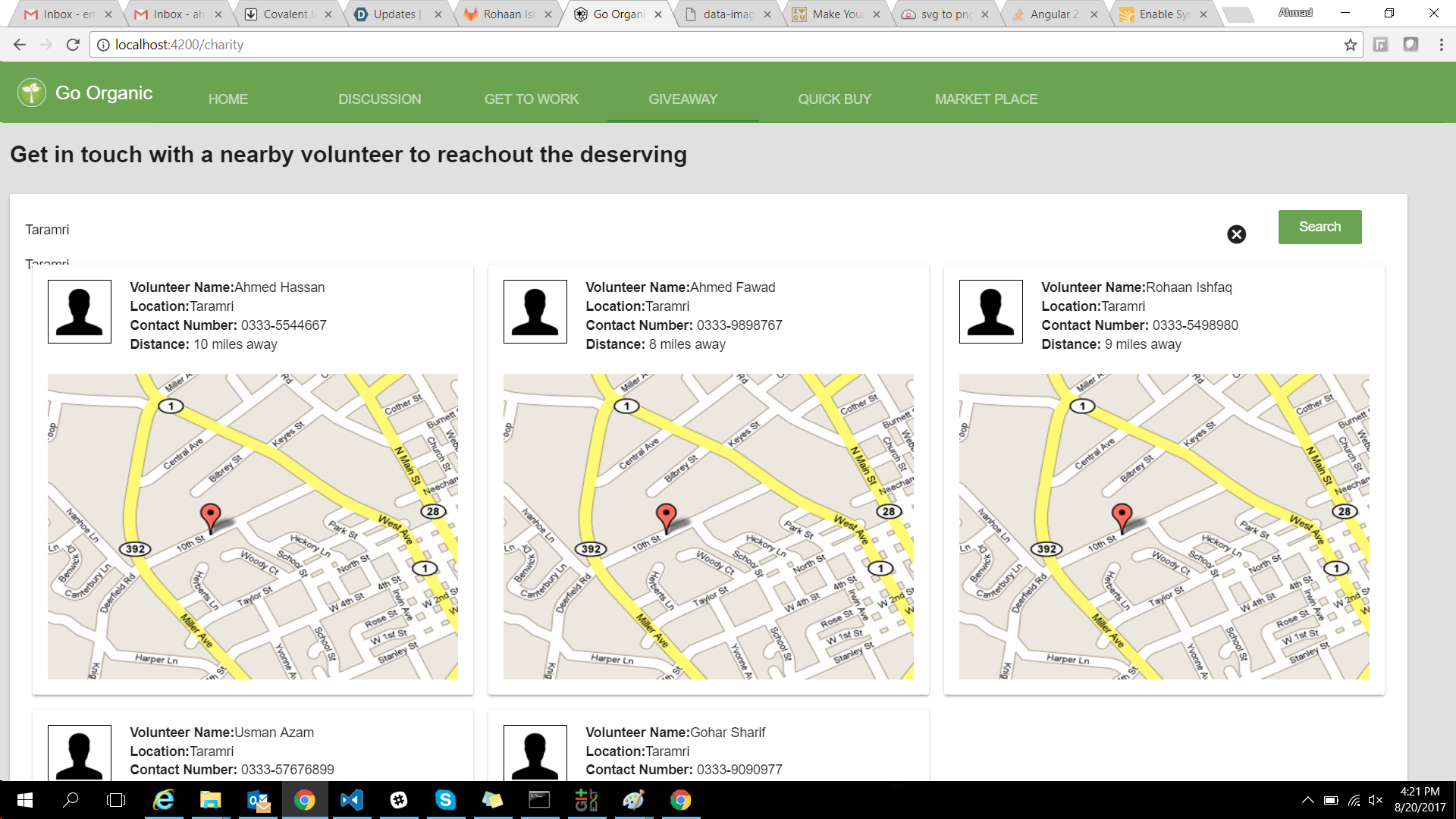Viewport: 1456px width, 819px height.
Task: Click Ahmed Hassan's profile avatar
Action: (x=80, y=312)
